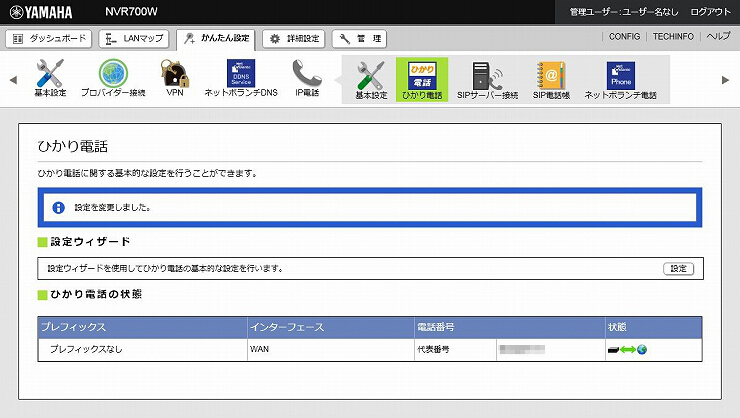
Task: Select the かんたん設定 tab
Action: coord(216,39)
